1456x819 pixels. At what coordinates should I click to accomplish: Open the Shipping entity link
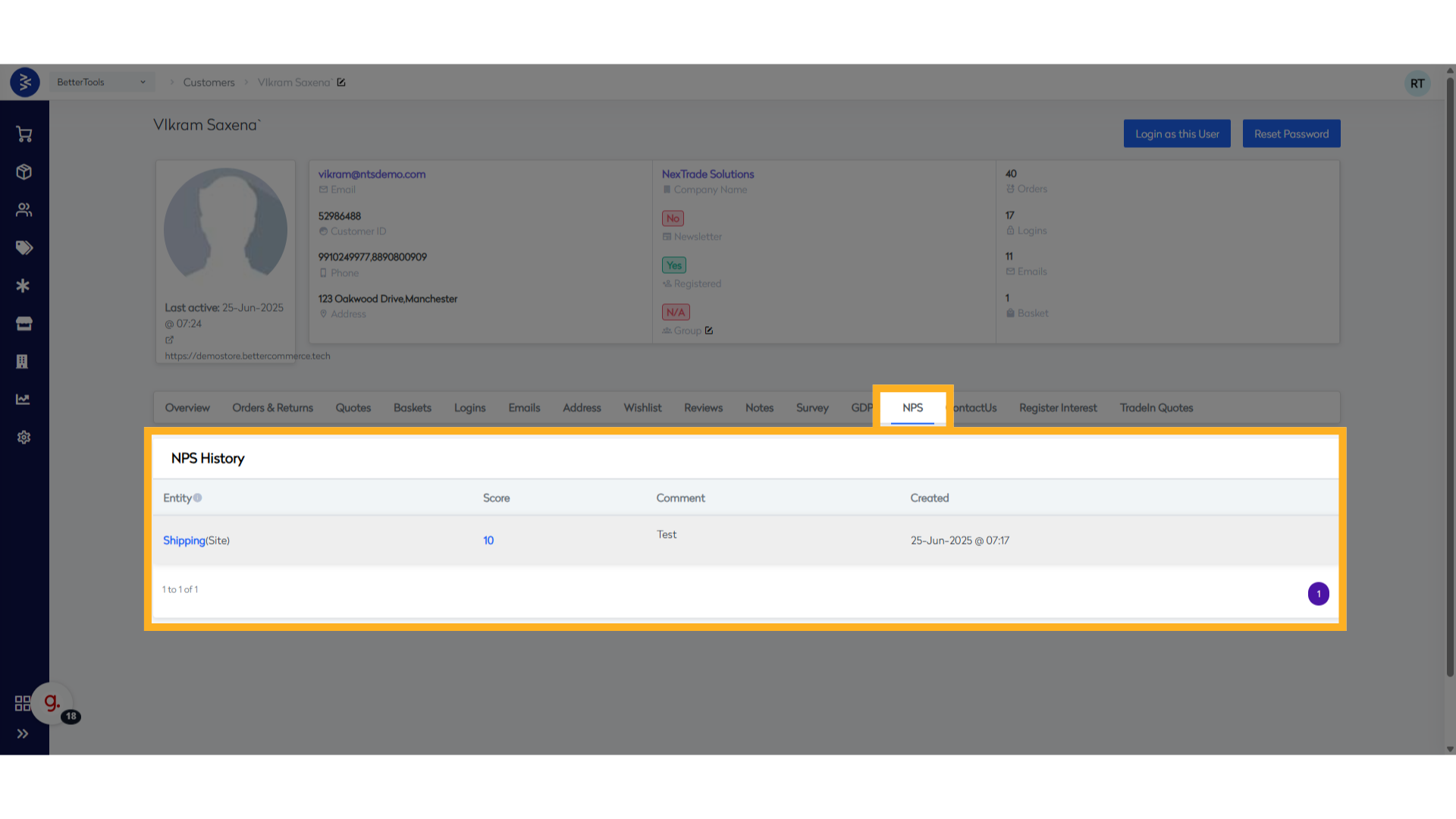184,541
